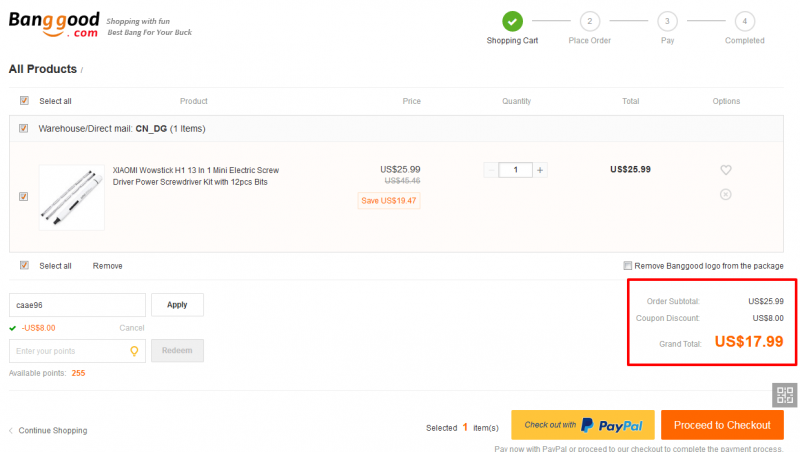800x452 pixels.
Task: Click the quantity field showing 1
Action: tap(515, 170)
